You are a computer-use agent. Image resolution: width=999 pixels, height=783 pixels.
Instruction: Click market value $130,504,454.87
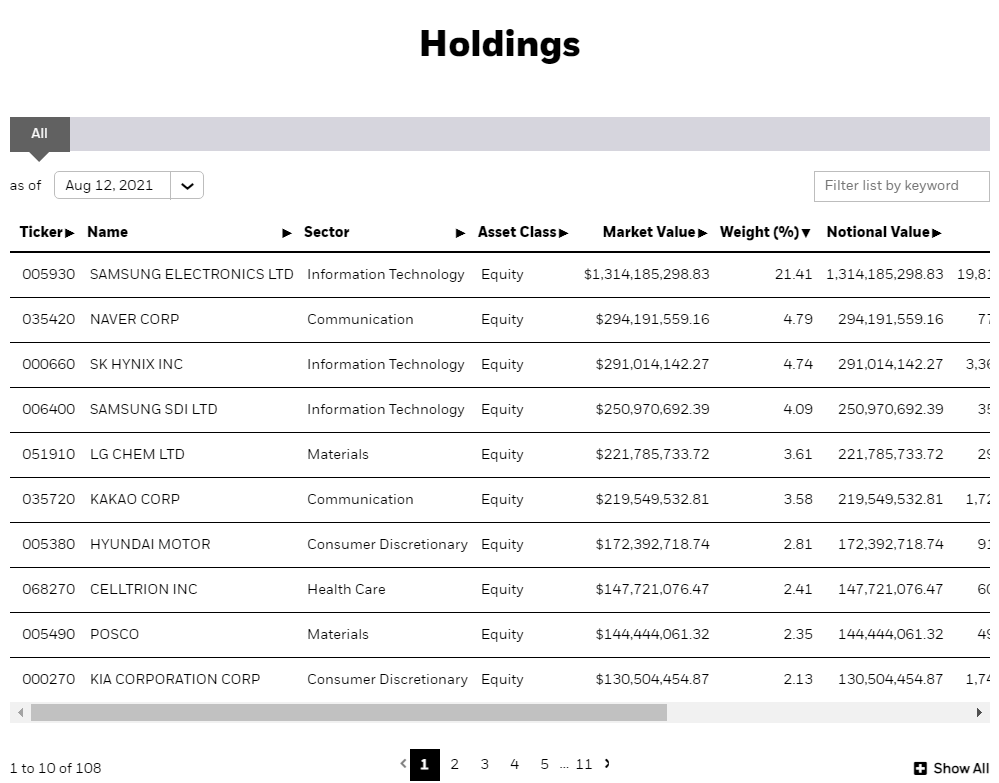point(652,679)
